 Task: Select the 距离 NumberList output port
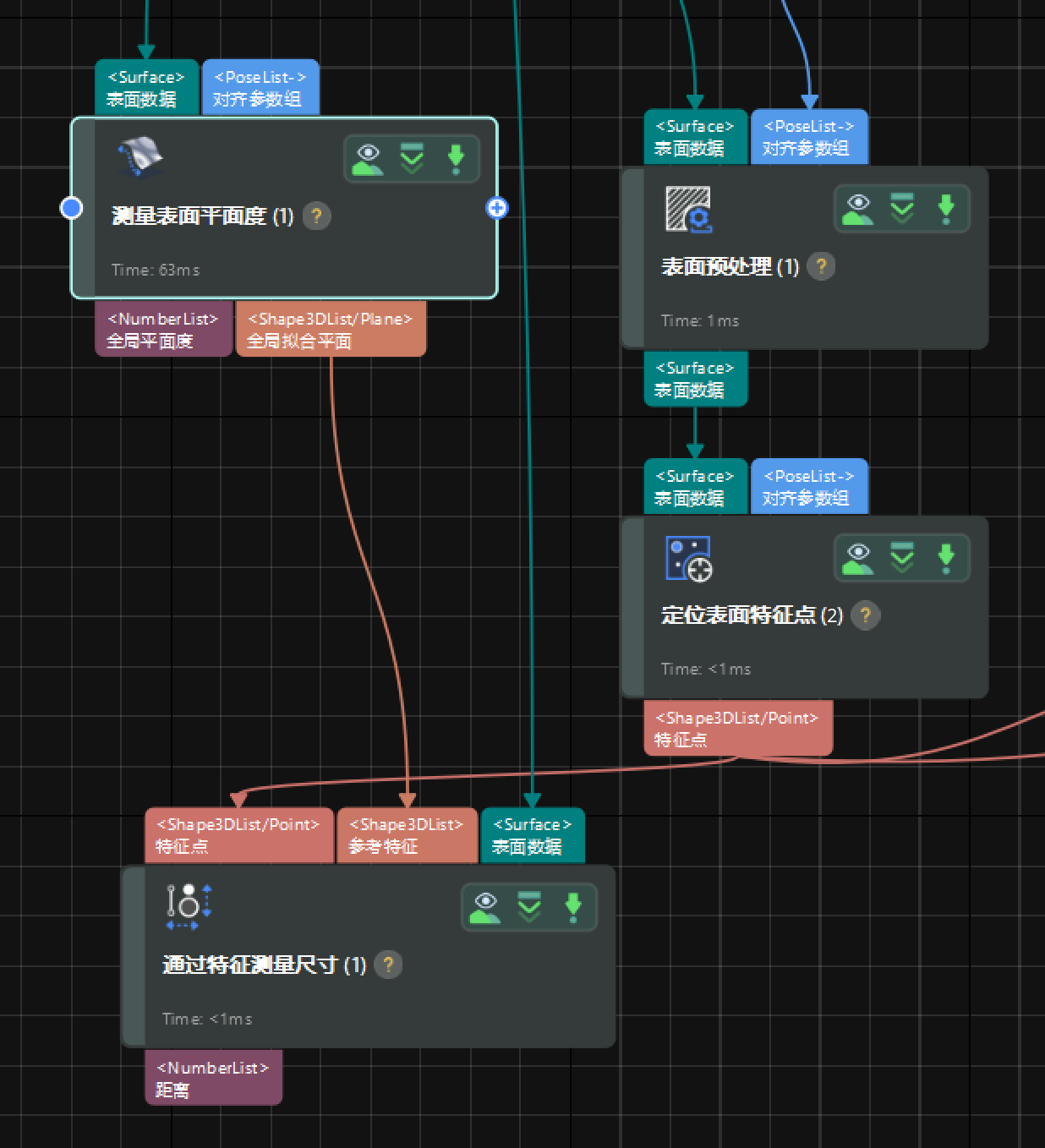coord(213,1078)
